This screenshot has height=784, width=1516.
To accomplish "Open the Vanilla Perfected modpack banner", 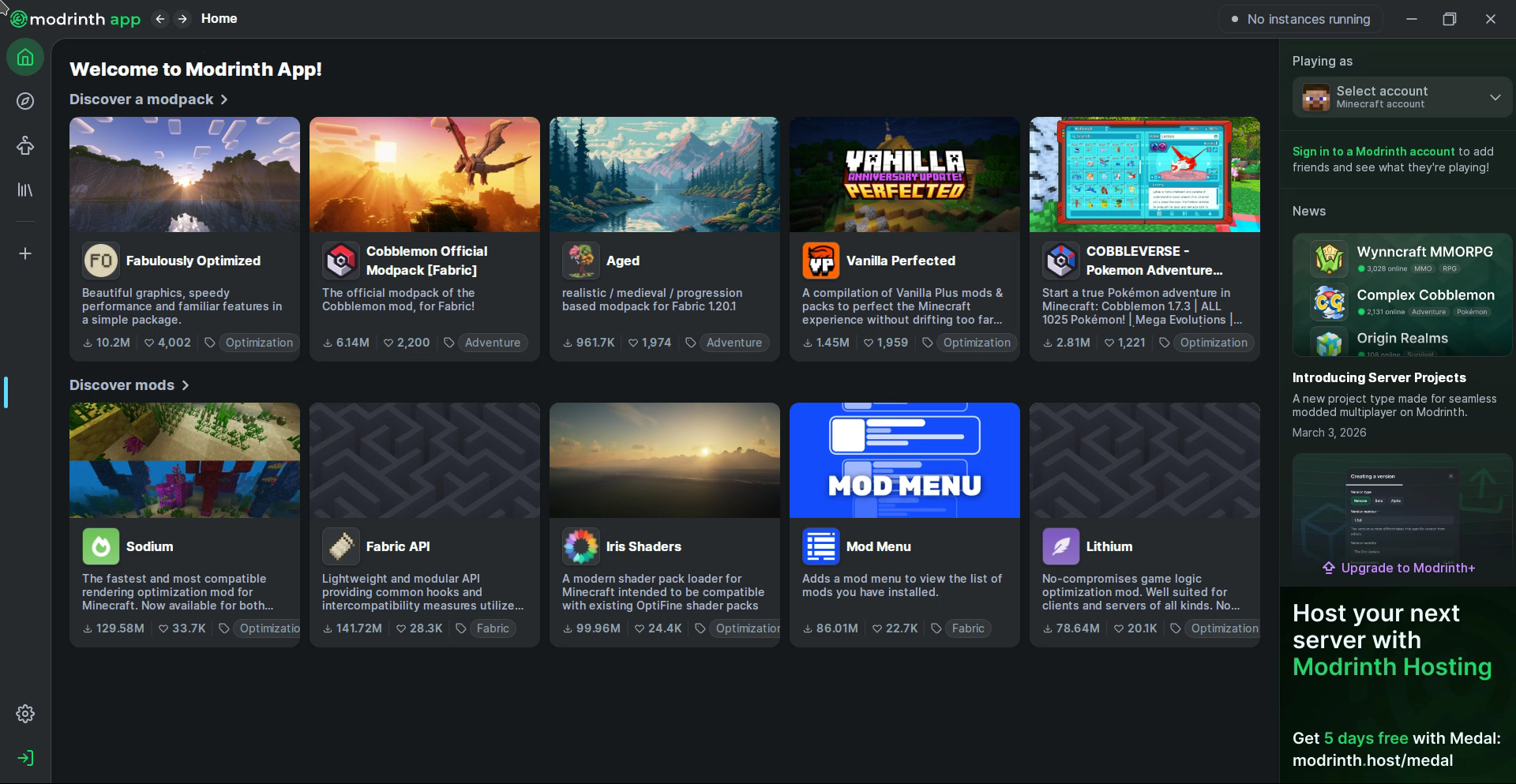I will point(904,174).
